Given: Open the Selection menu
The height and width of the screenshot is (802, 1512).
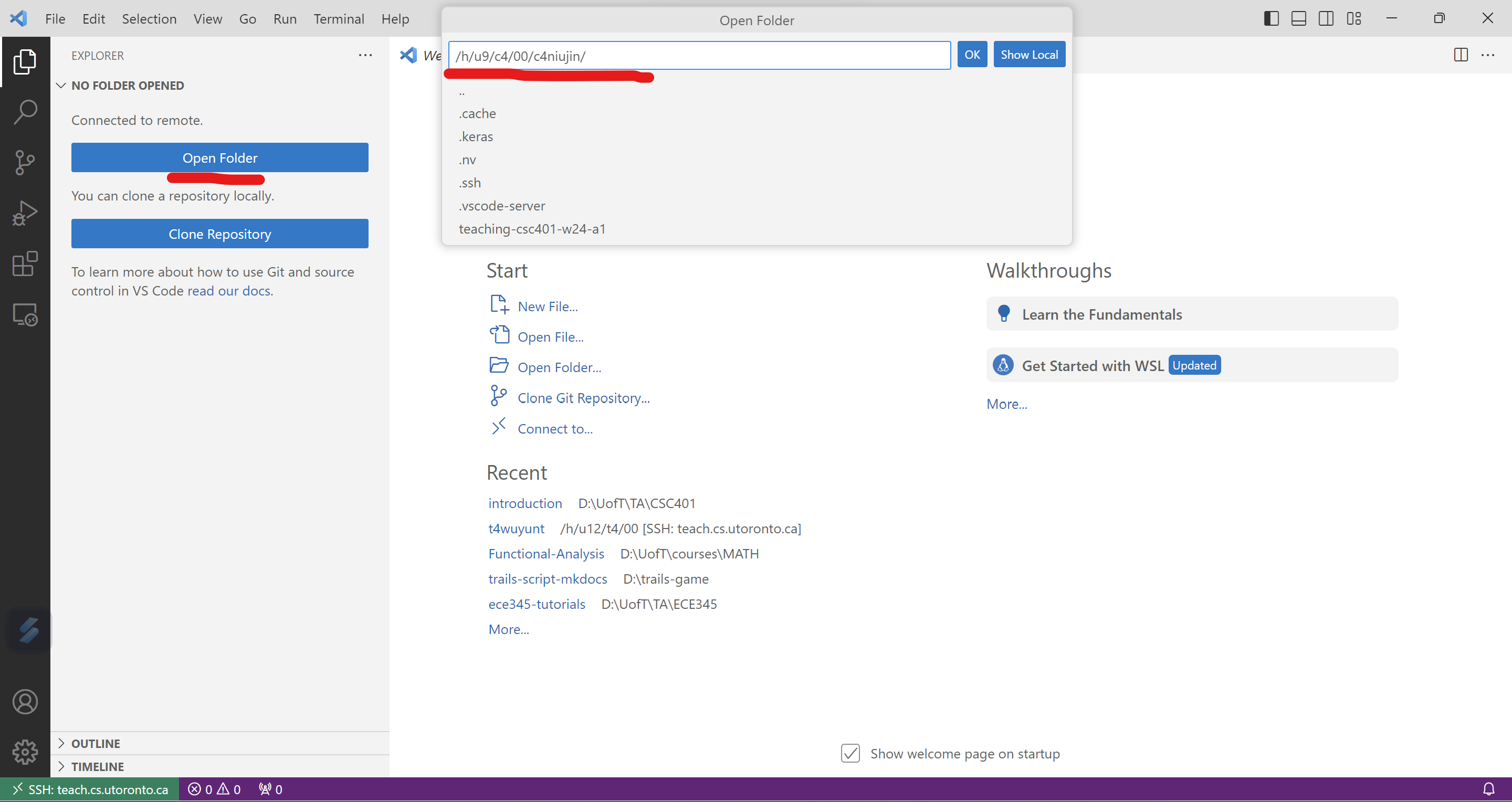Looking at the screenshot, I should (x=149, y=19).
